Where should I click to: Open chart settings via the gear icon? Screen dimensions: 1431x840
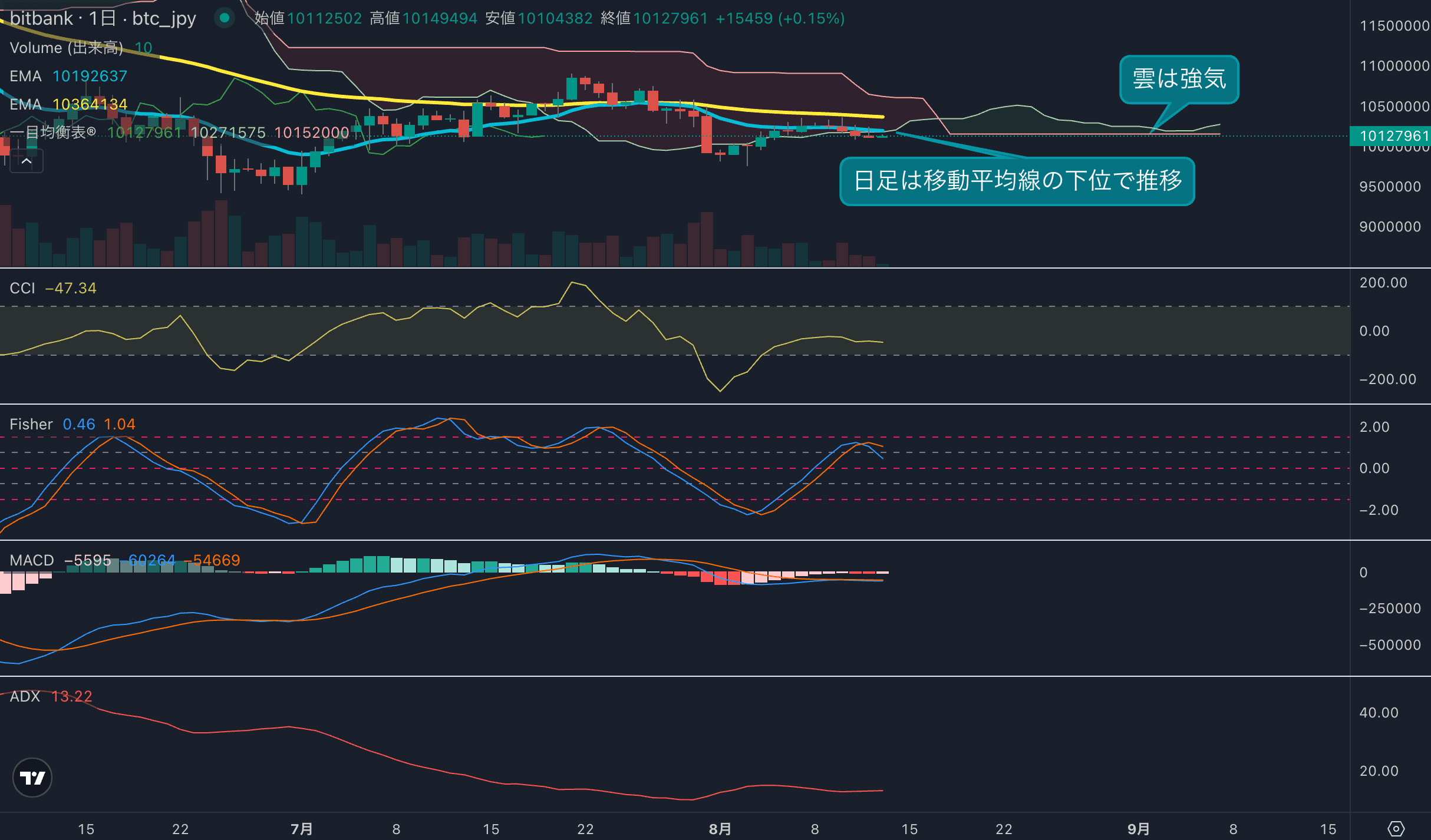click(1396, 828)
